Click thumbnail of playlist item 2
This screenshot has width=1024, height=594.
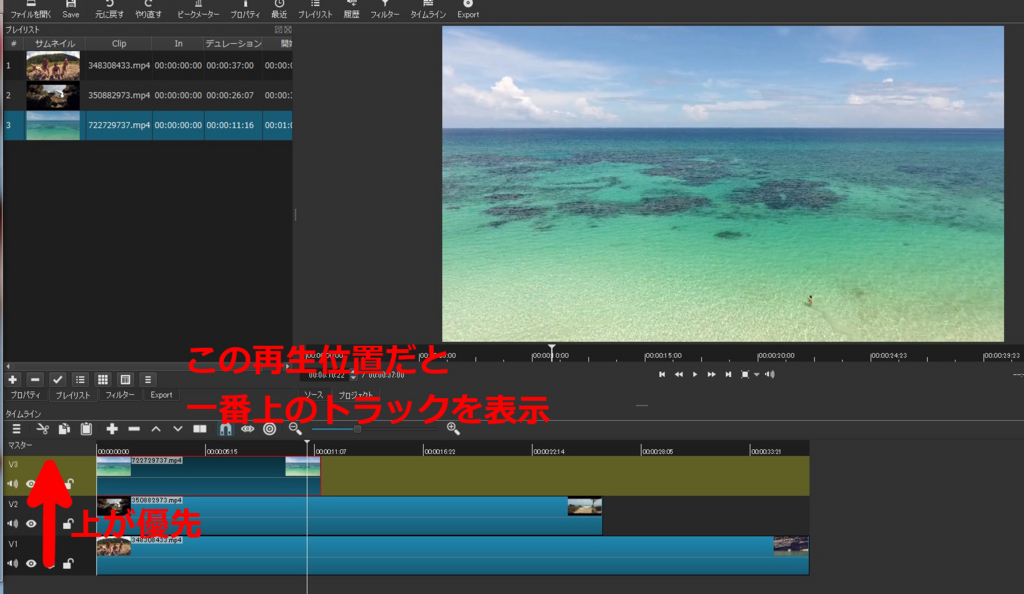point(53,95)
